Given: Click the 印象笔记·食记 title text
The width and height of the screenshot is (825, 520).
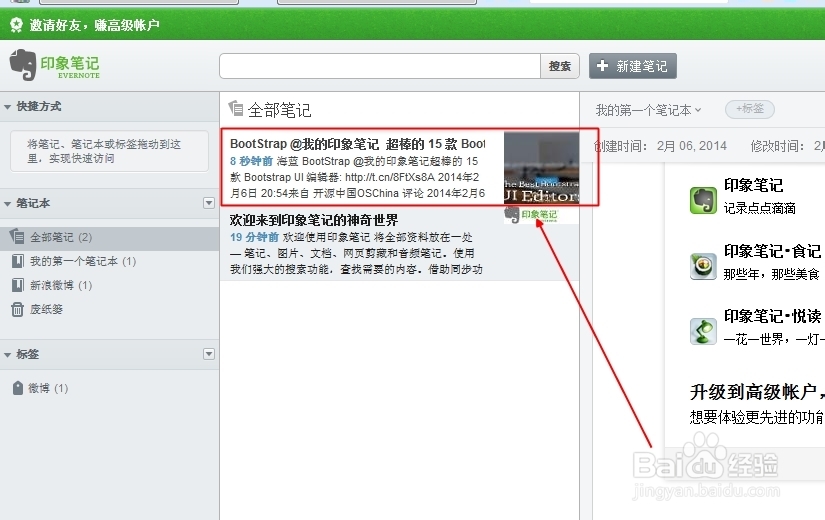Looking at the screenshot, I should pos(772,251).
